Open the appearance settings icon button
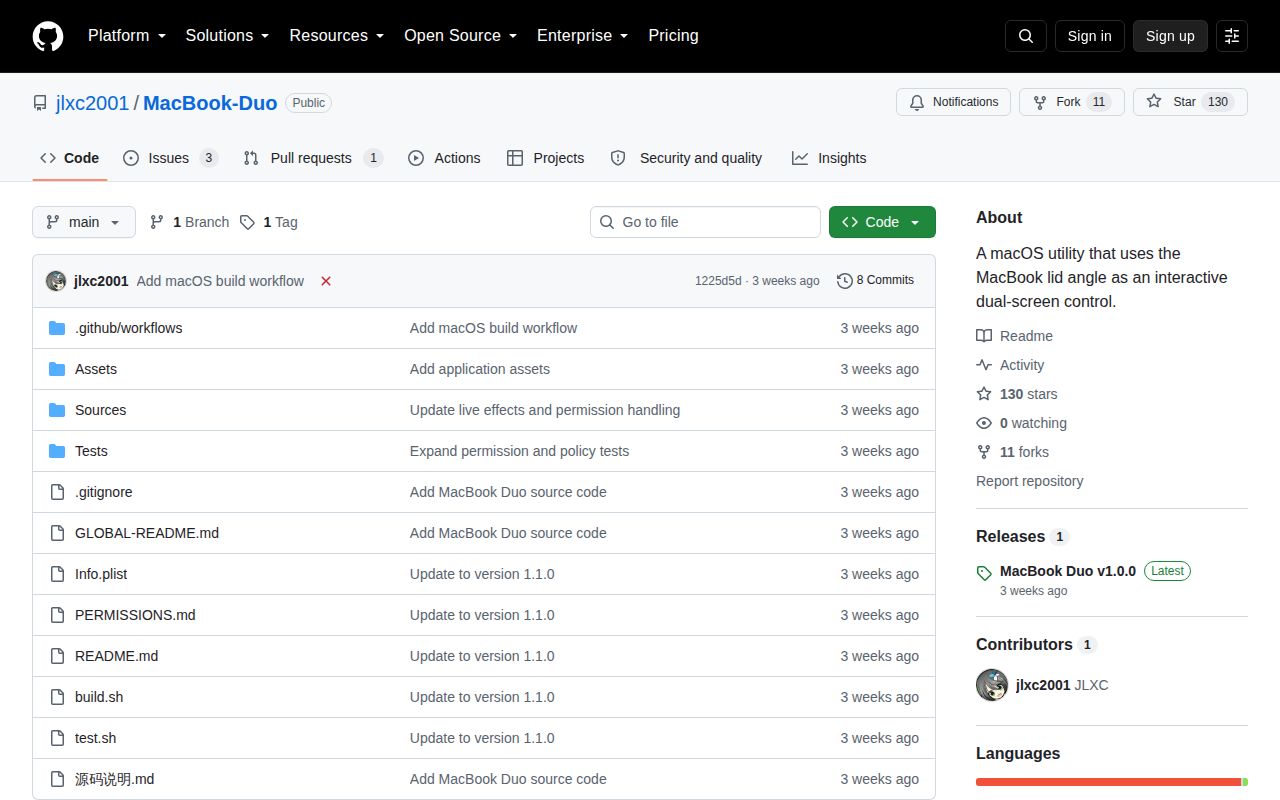Viewport: 1280px width, 800px height. point(1232,36)
